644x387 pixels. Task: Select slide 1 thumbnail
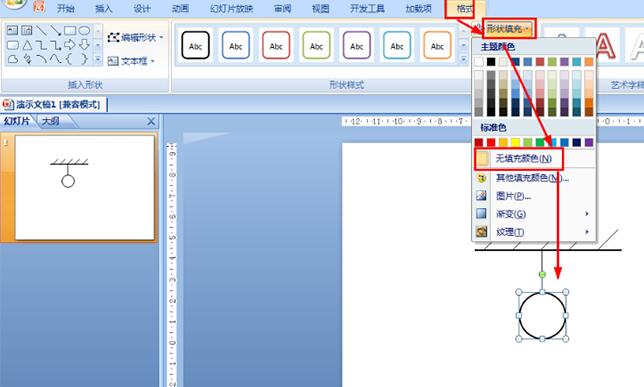tap(85, 188)
